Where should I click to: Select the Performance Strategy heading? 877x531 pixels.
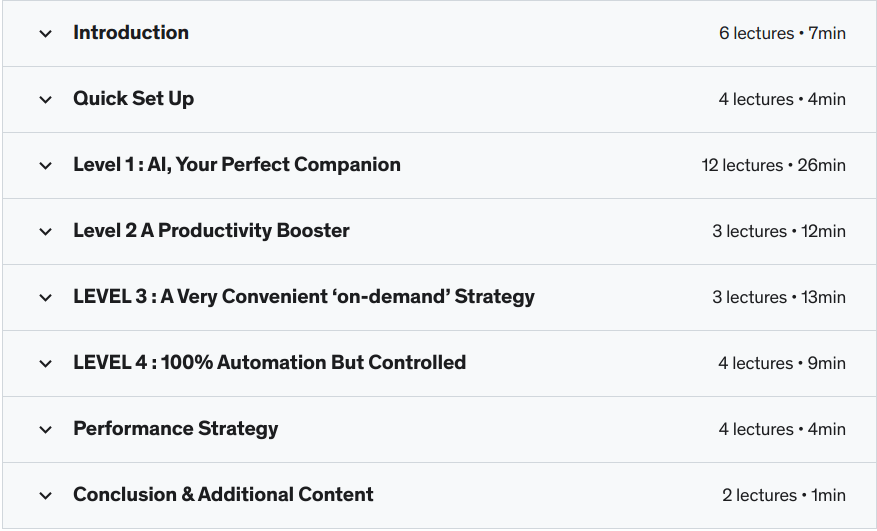pyautogui.click(x=175, y=429)
